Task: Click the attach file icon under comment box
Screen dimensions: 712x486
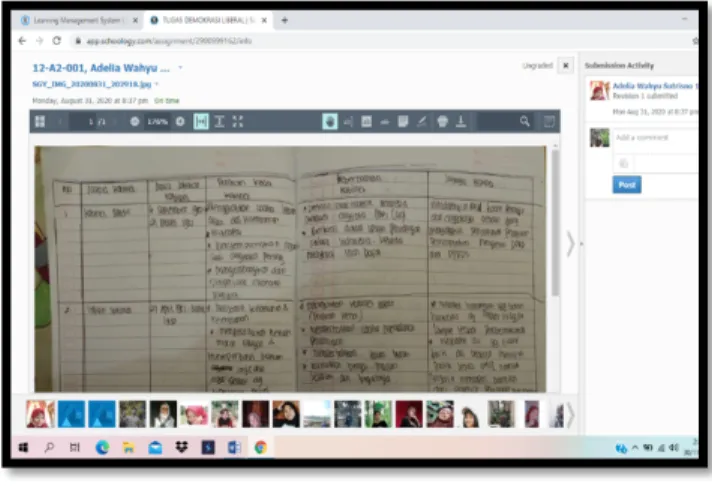Action: [x=624, y=163]
